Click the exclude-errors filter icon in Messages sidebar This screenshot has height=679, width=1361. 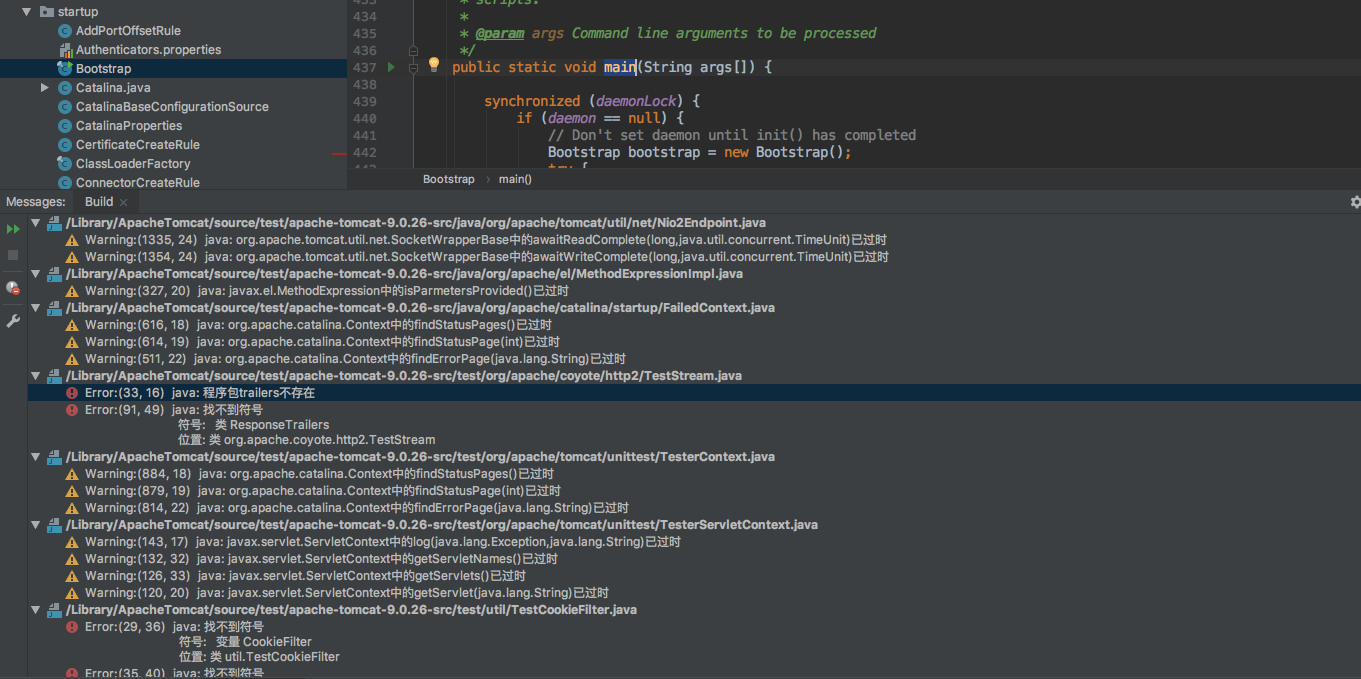13,288
